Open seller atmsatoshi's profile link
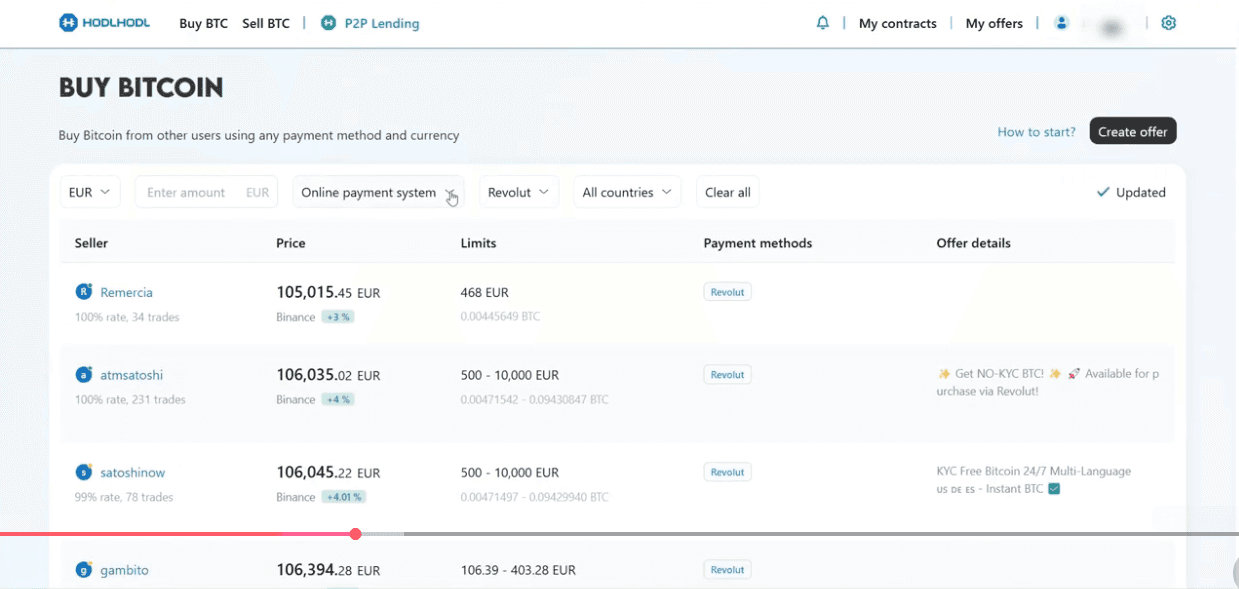Screen dimensions: 1239x589 [131, 375]
